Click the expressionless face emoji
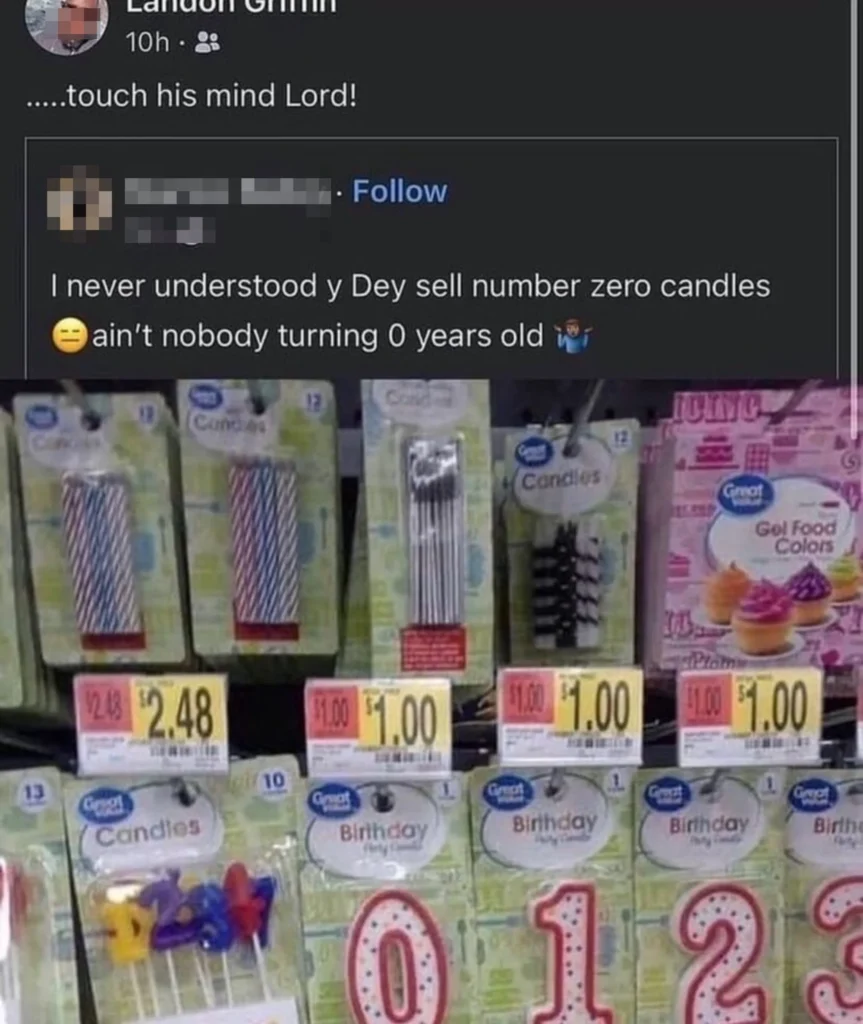 click(69, 336)
